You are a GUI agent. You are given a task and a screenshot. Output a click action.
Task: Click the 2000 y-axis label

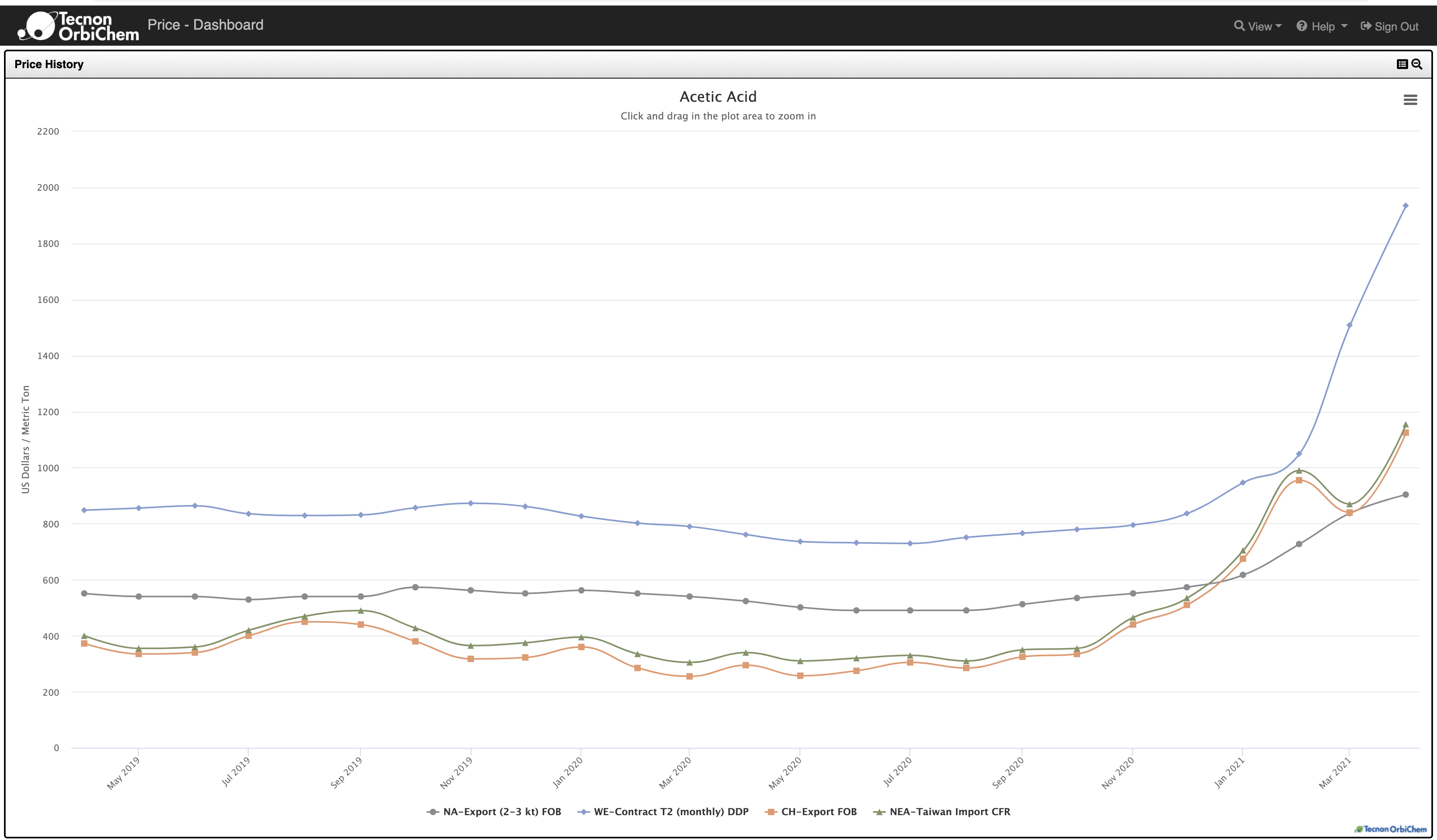click(x=48, y=188)
